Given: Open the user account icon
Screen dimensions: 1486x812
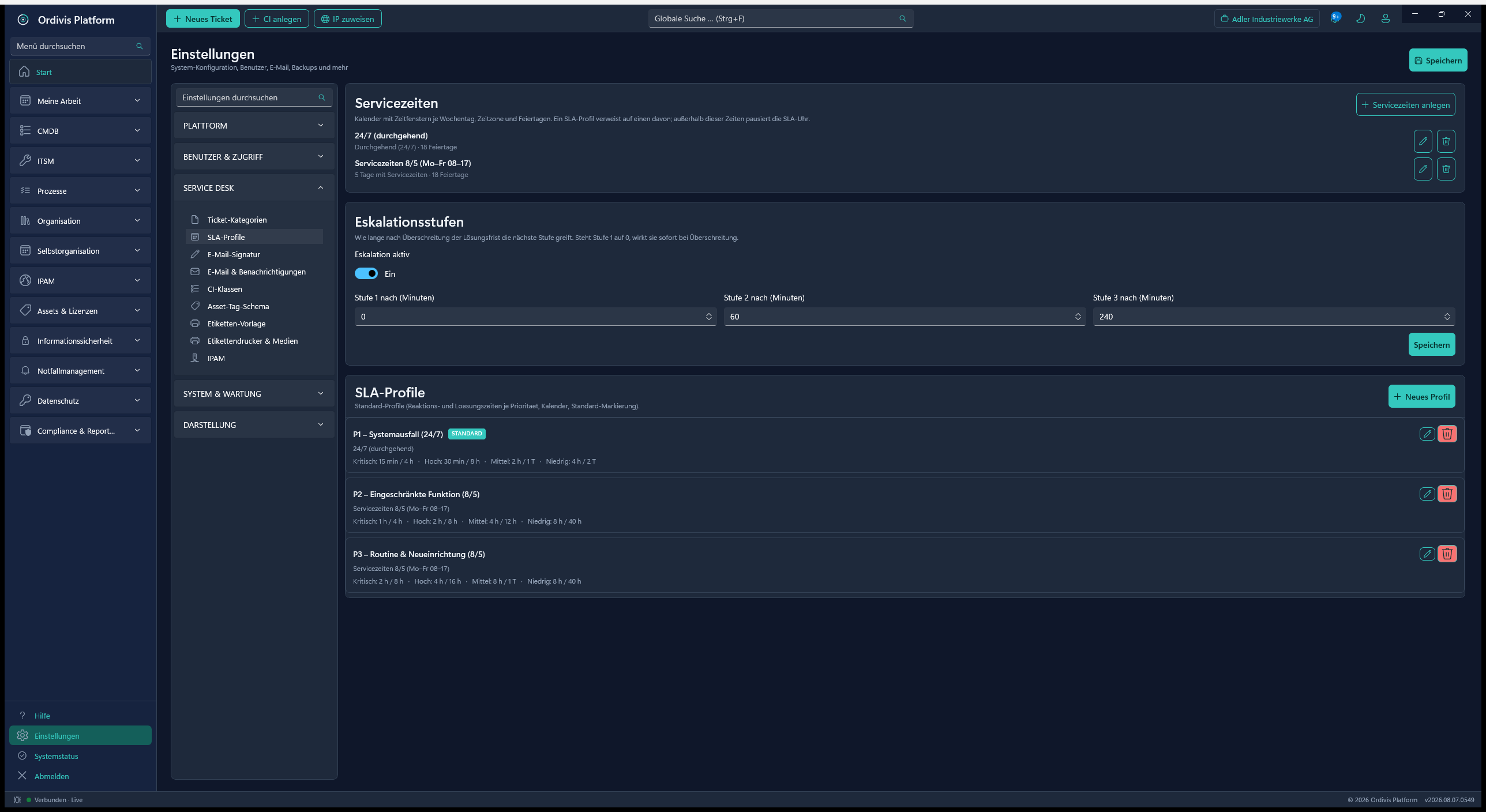Looking at the screenshot, I should (1386, 18).
